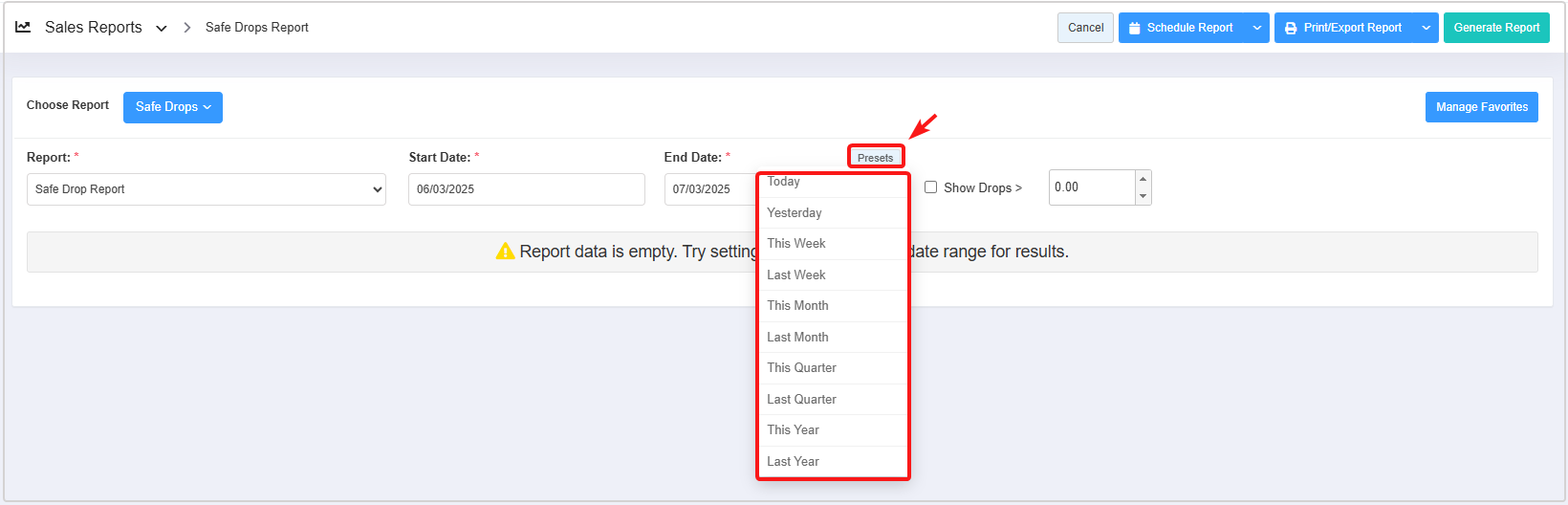Click the Start Date field

pos(526,189)
